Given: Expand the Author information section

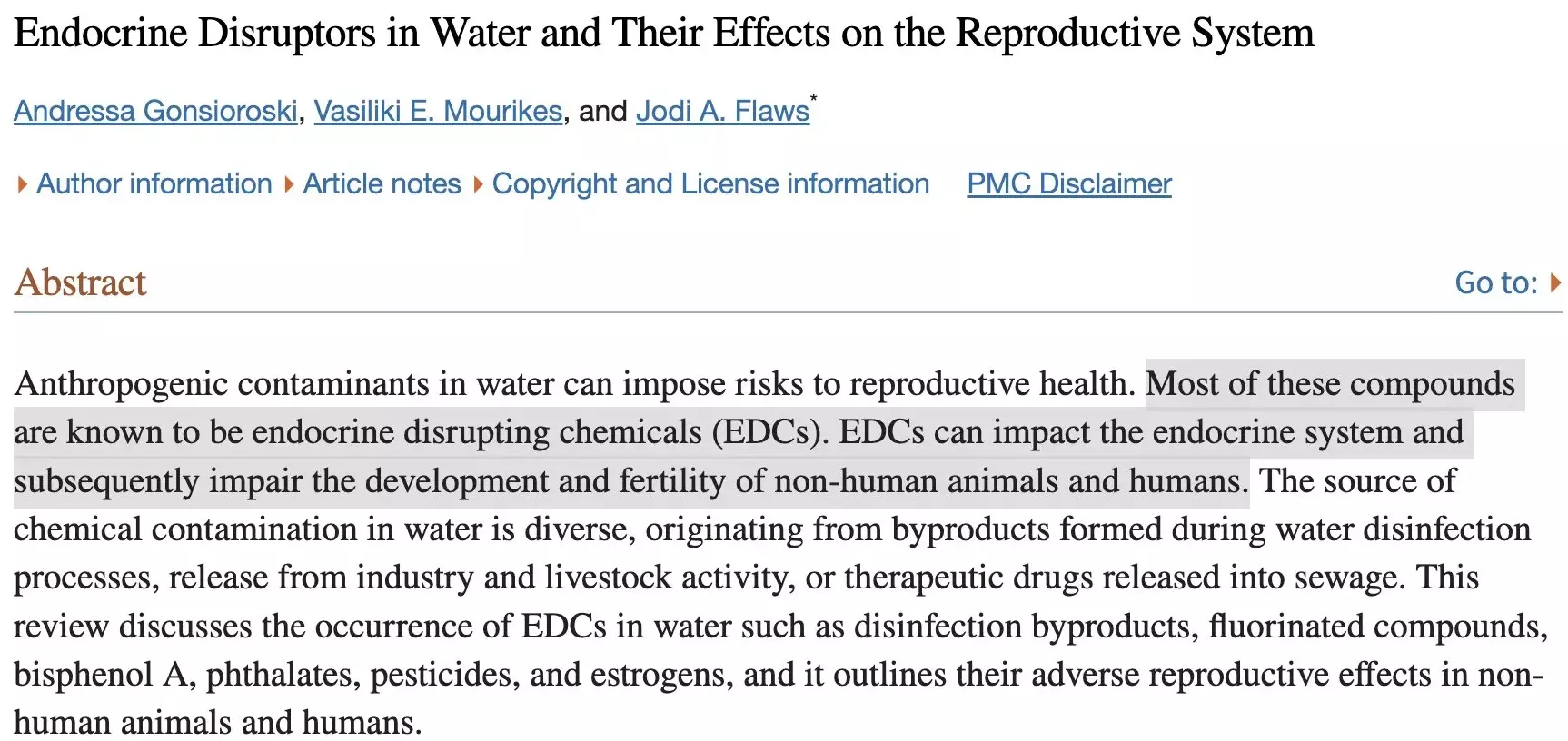Looking at the screenshot, I should (x=154, y=183).
